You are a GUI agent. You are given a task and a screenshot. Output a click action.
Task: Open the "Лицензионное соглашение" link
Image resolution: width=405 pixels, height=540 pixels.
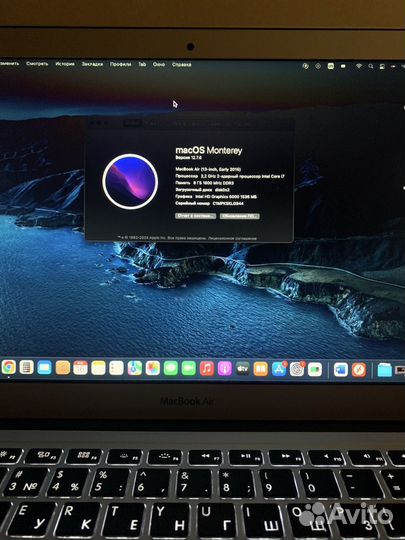pos(232,238)
